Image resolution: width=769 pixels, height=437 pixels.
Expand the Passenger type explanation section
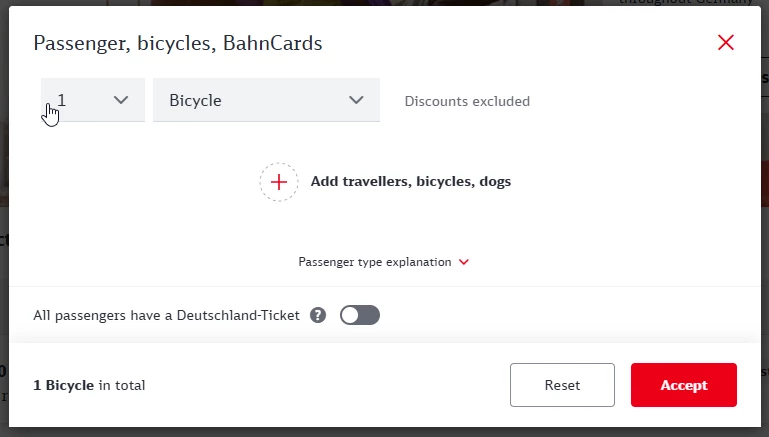point(375,262)
